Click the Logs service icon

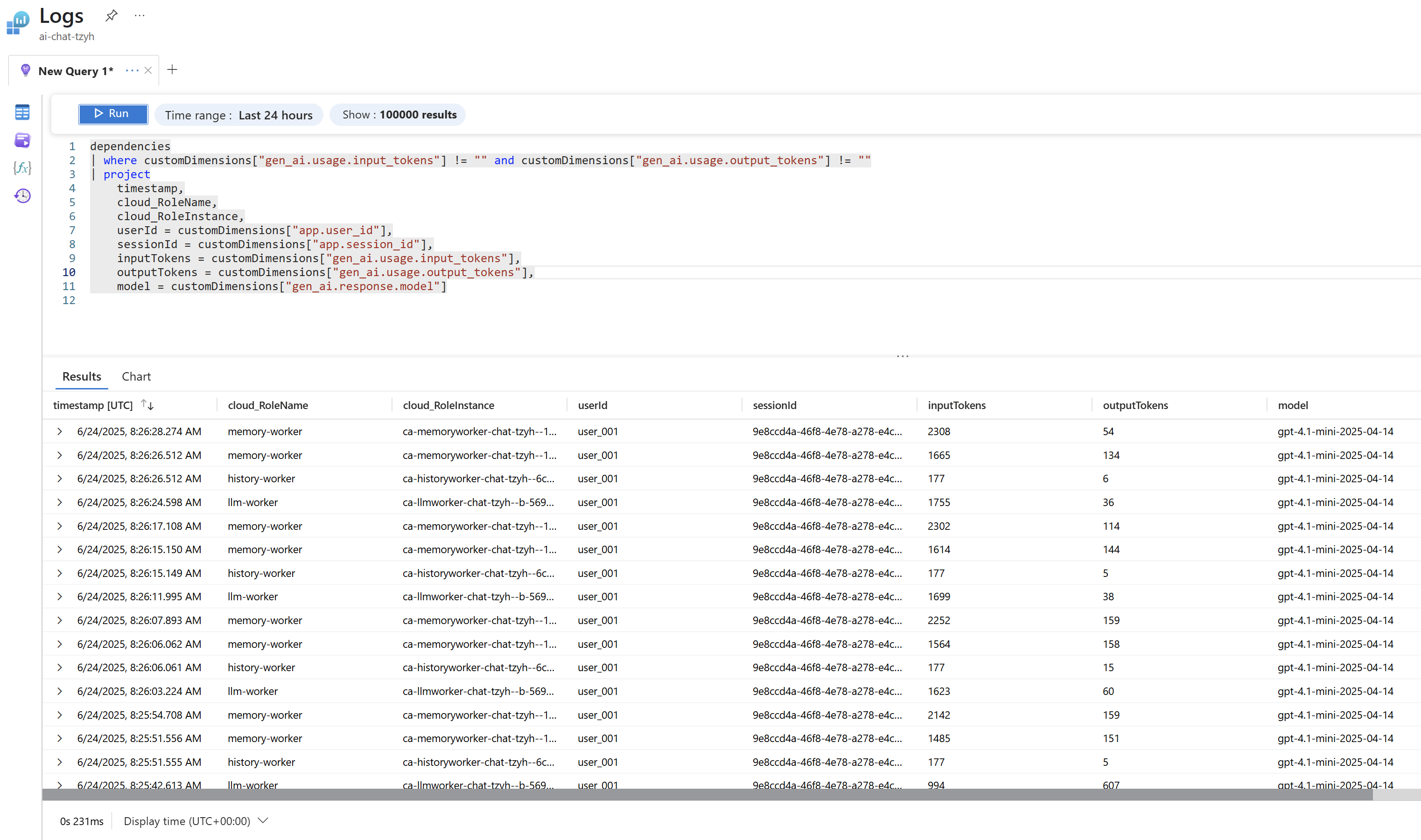click(18, 23)
